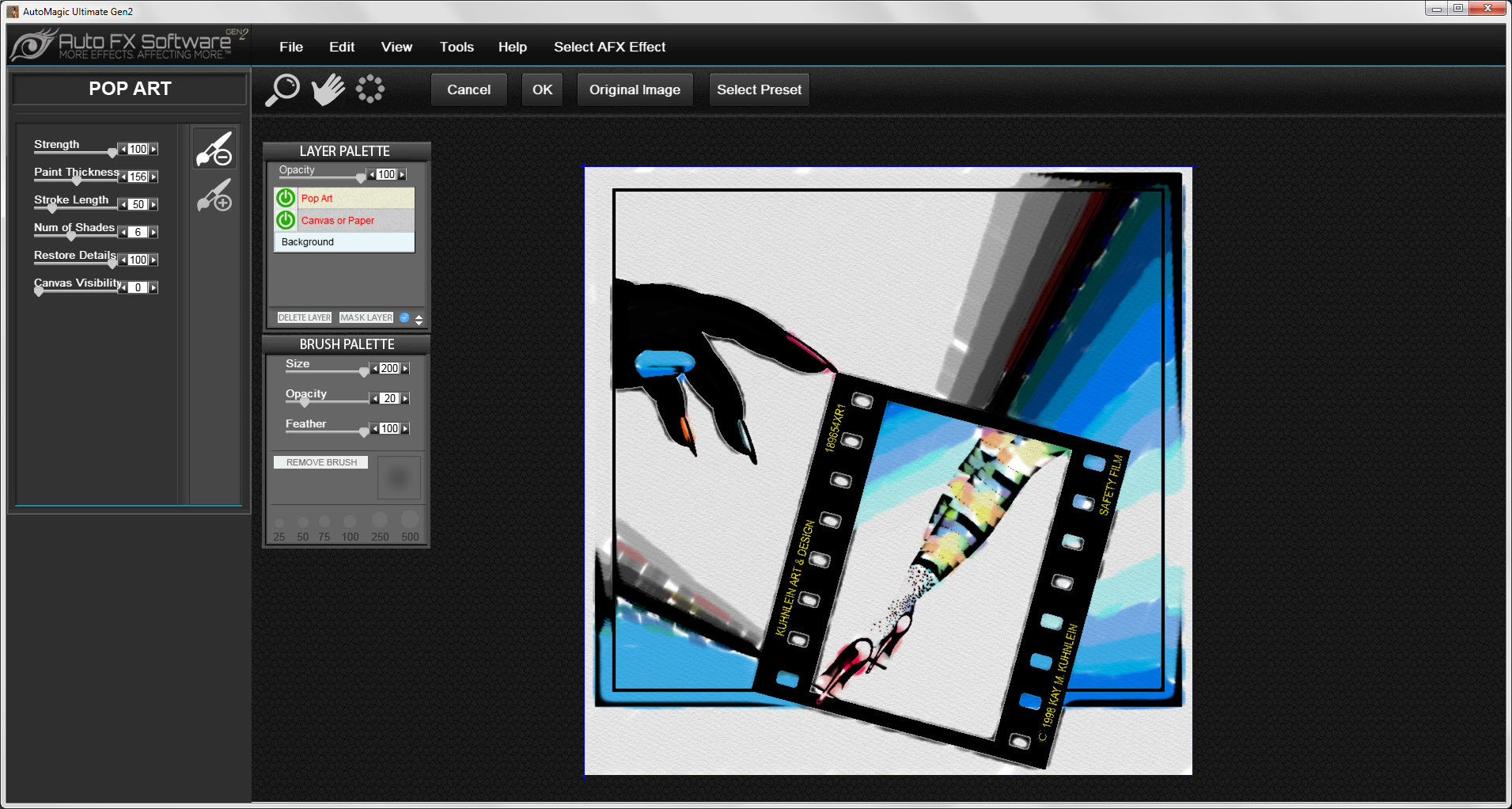
Task: Pick the 500 brush size preset
Action: (410, 518)
